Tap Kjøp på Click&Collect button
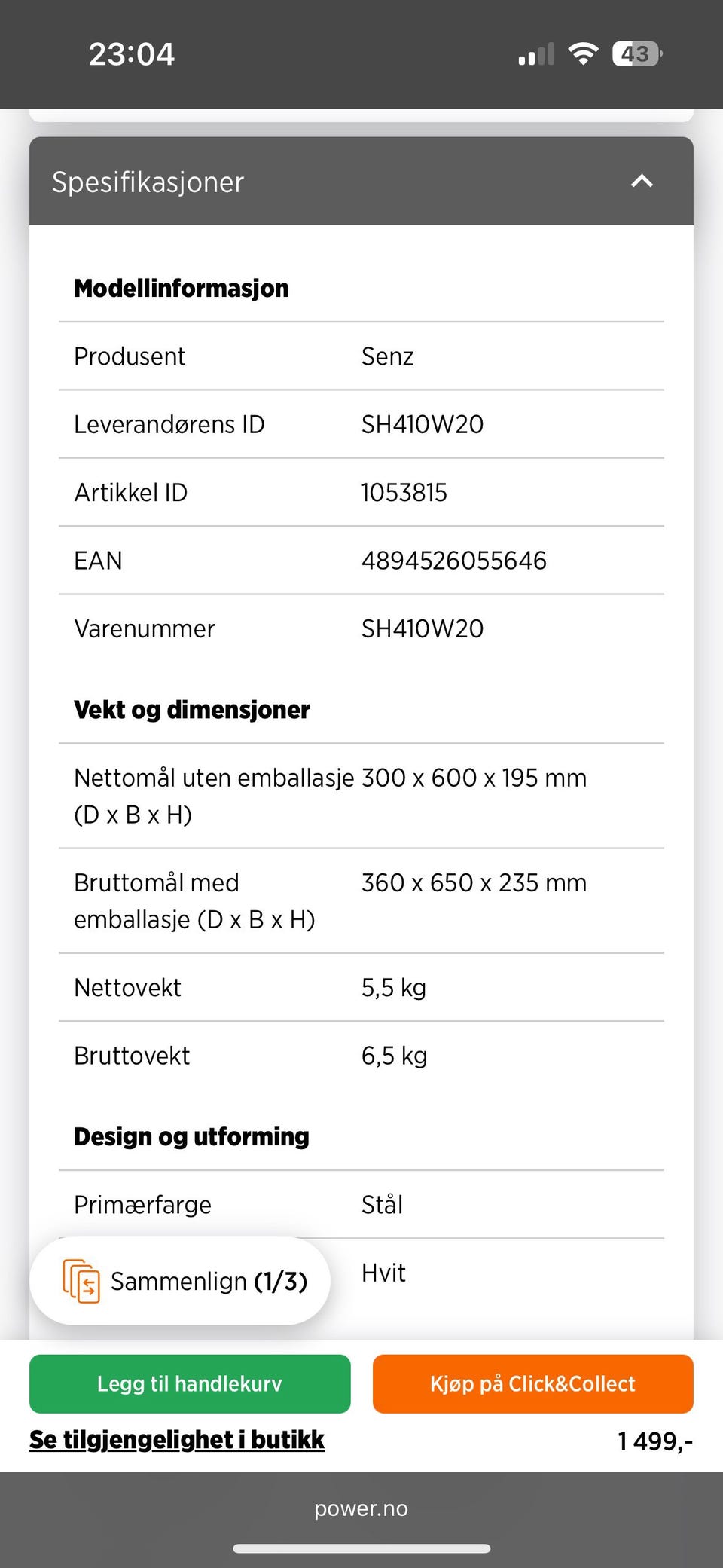Screen dimensions: 723x1568 532,1383
